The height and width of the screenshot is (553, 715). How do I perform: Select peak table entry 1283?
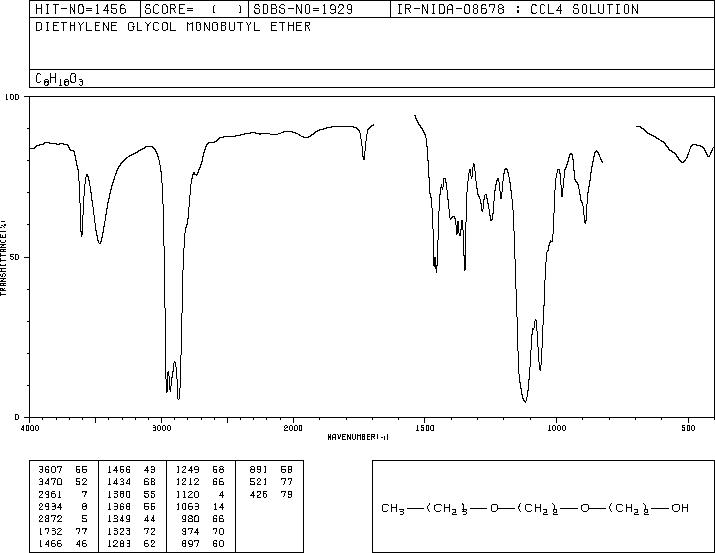click(119, 544)
